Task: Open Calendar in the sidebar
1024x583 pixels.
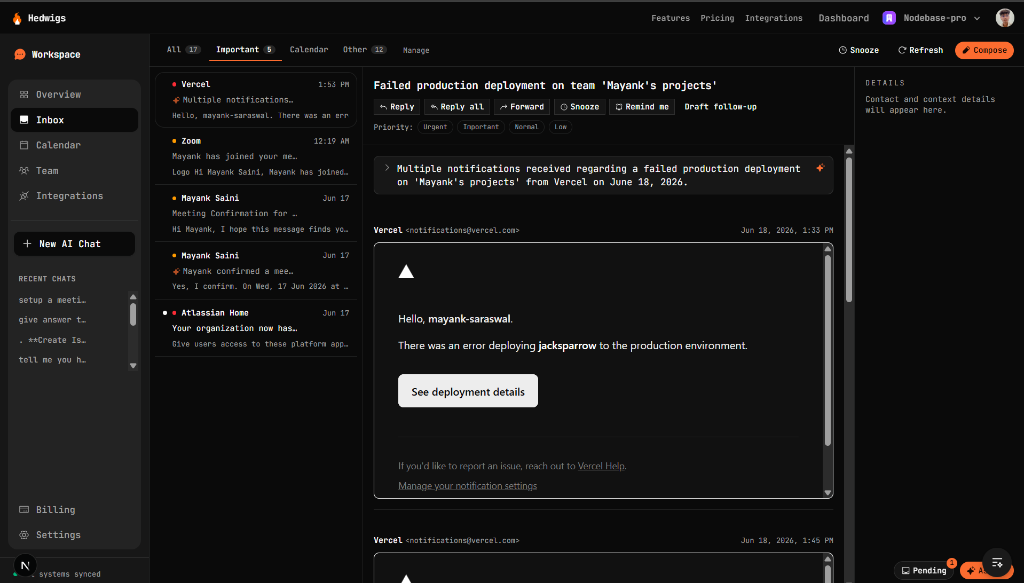Action: (x=74, y=145)
